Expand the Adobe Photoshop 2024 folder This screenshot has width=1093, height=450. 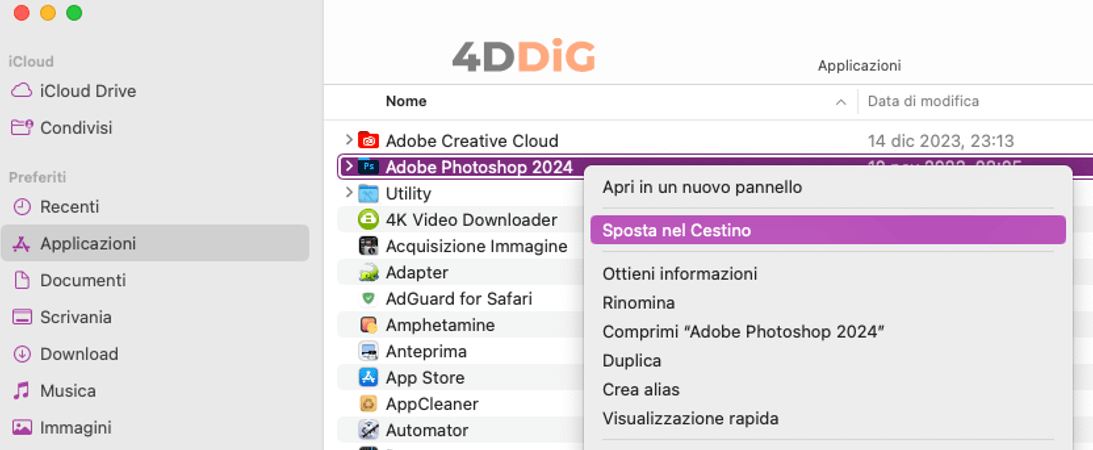(349, 167)
